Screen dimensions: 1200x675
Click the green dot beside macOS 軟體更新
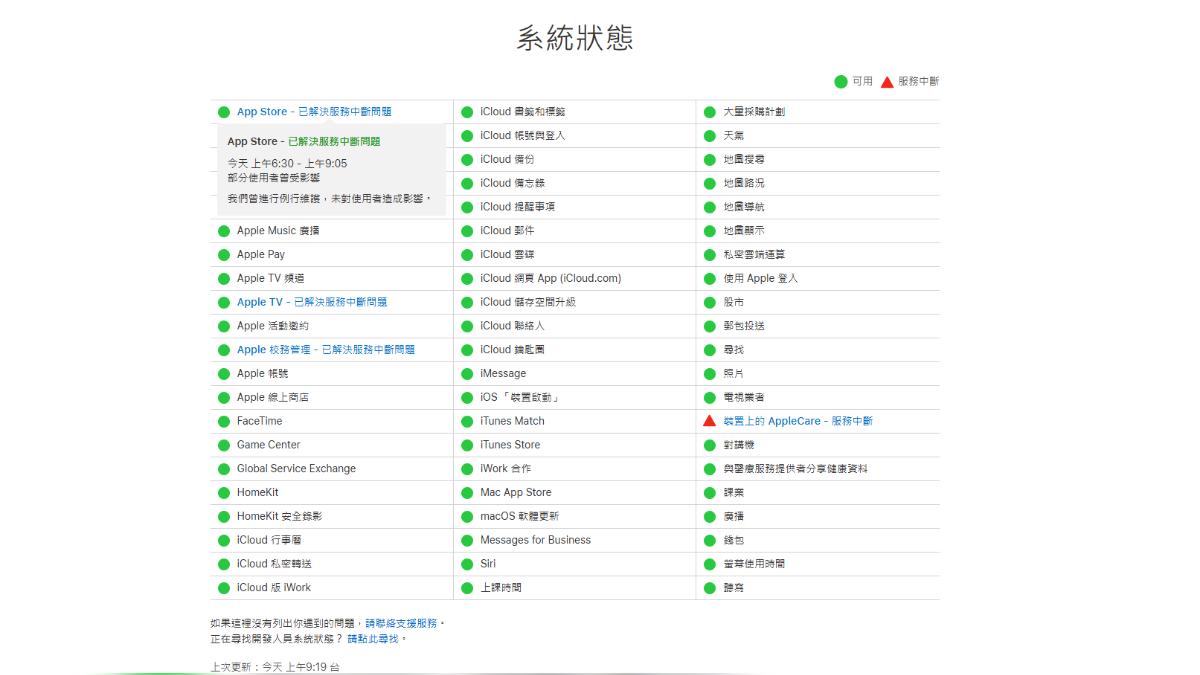pos(467,517)
